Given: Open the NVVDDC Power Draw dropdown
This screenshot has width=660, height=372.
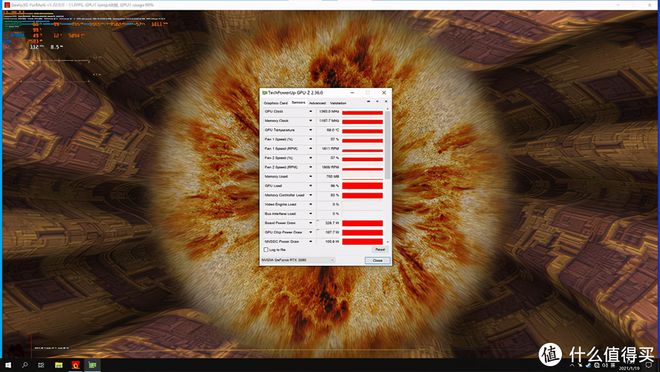Looking at the screenshot, I should (x=311, y=241).
